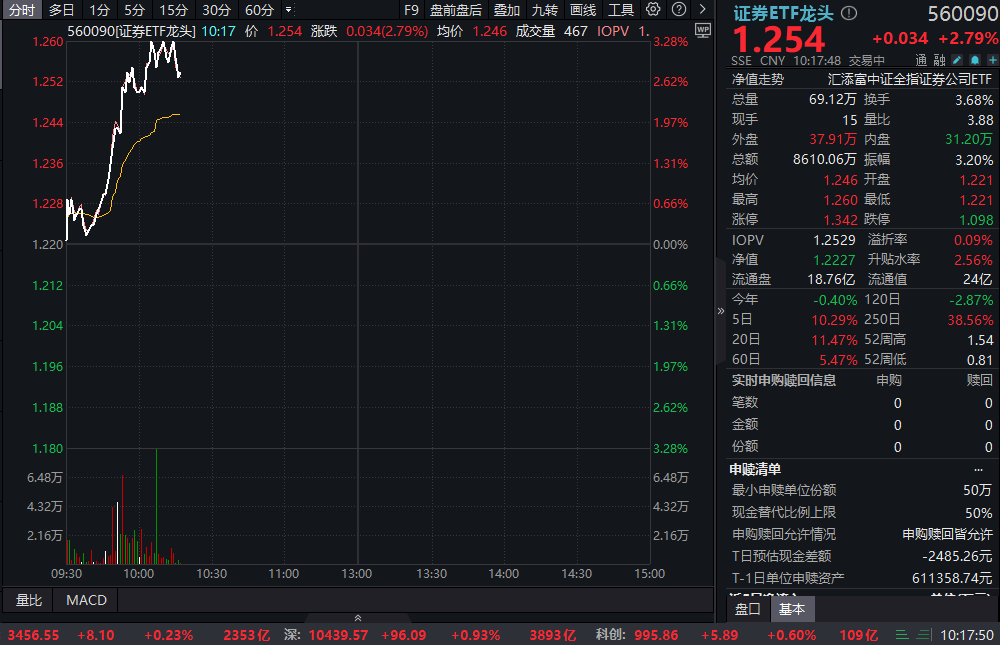Click the question mark help icon

[x=678, y=10]
